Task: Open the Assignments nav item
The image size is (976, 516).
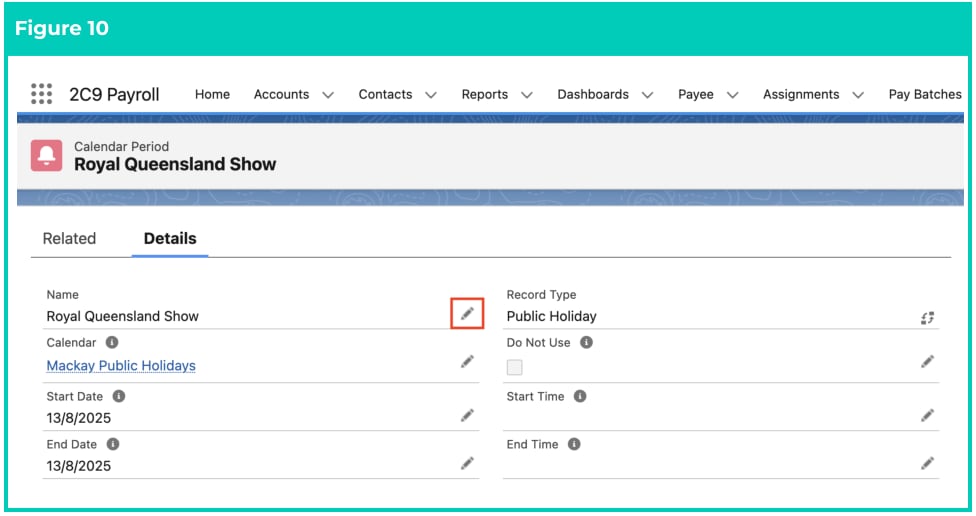Action: (801, 94)
